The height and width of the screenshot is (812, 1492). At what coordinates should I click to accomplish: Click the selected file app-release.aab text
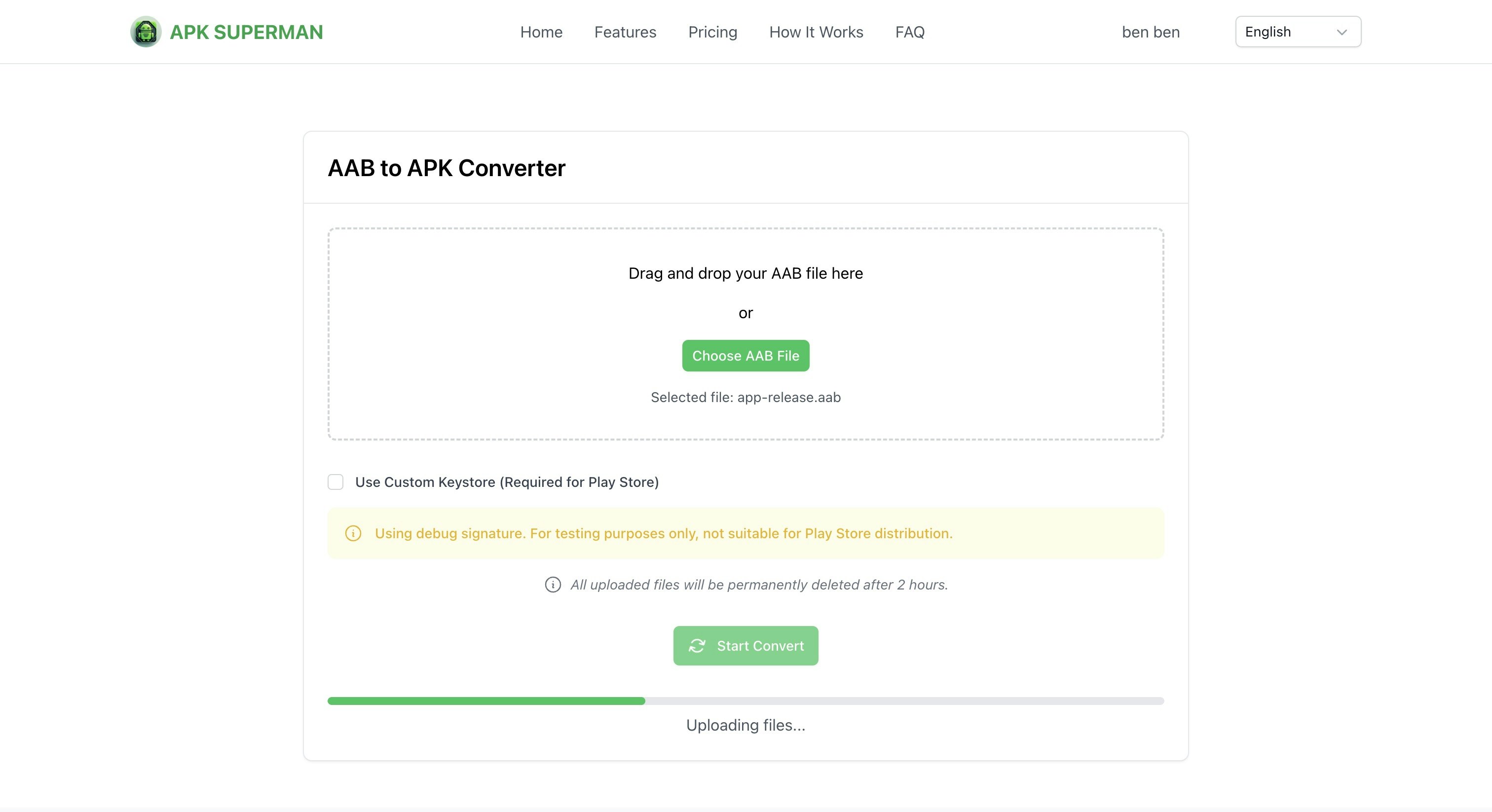746,397
